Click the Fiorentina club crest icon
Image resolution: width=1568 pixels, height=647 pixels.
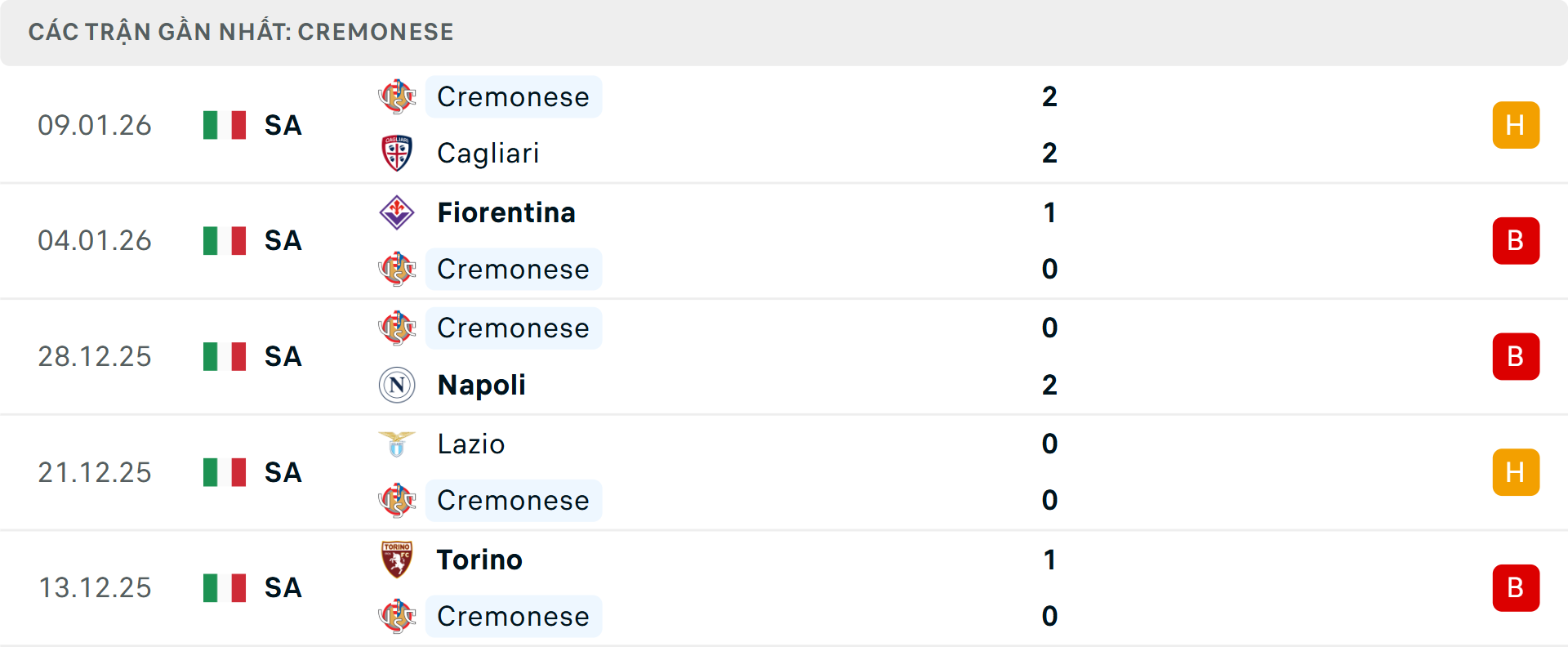(397, 212)
